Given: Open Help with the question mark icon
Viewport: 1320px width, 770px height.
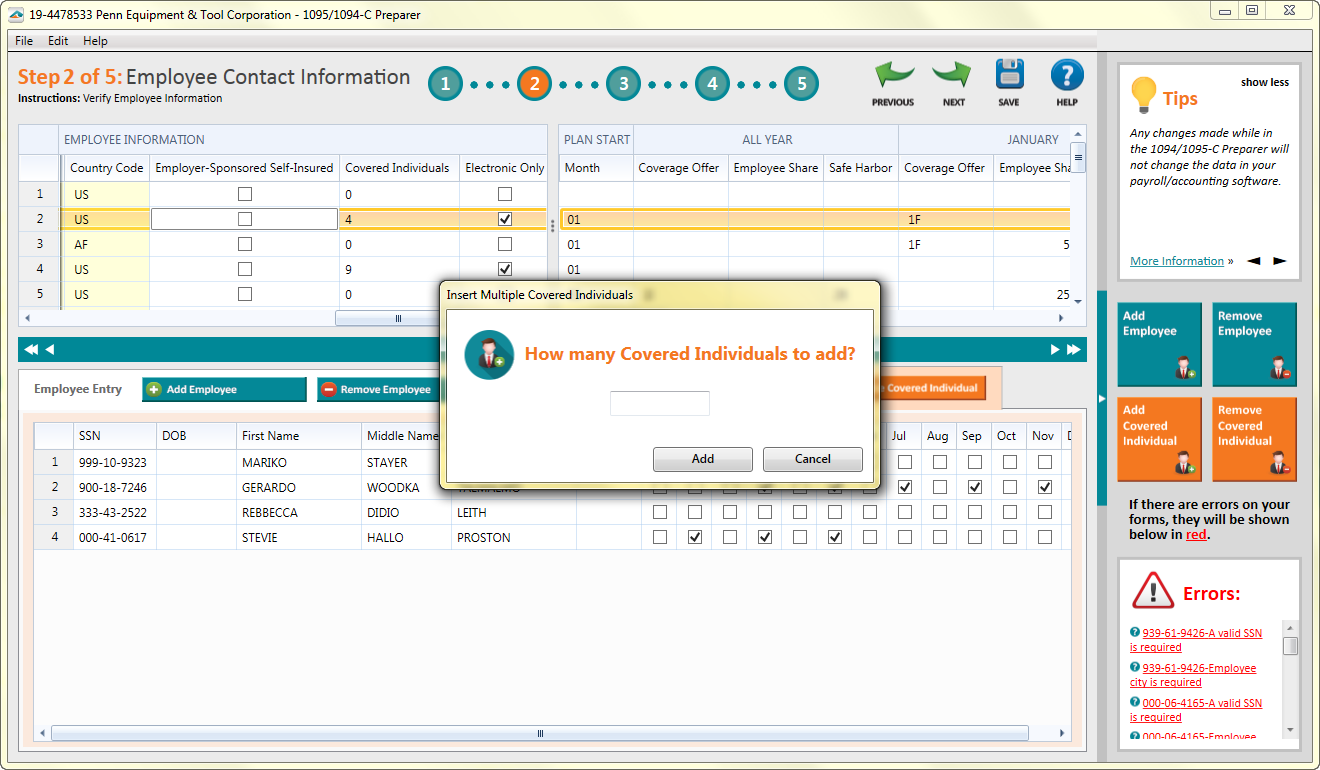Looking at the screenshot, I should click(1067, 77).
